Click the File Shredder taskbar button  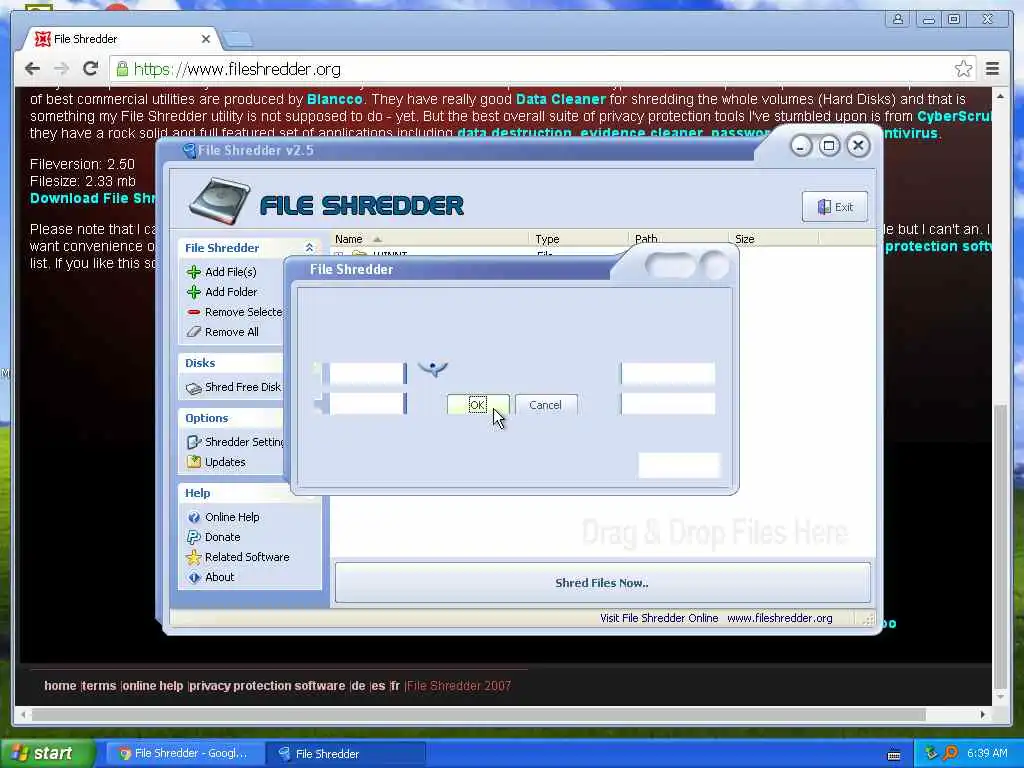pos(348,754)
